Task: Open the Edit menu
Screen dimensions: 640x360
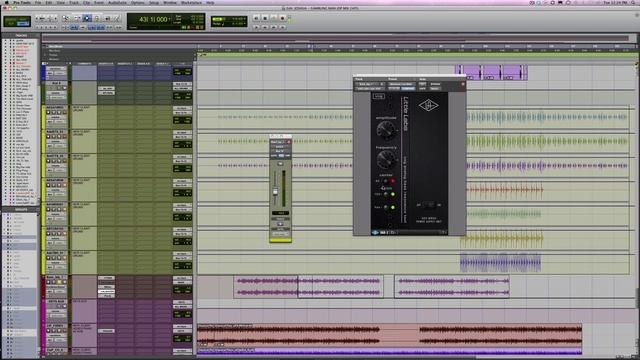Action: click(49, 2)
